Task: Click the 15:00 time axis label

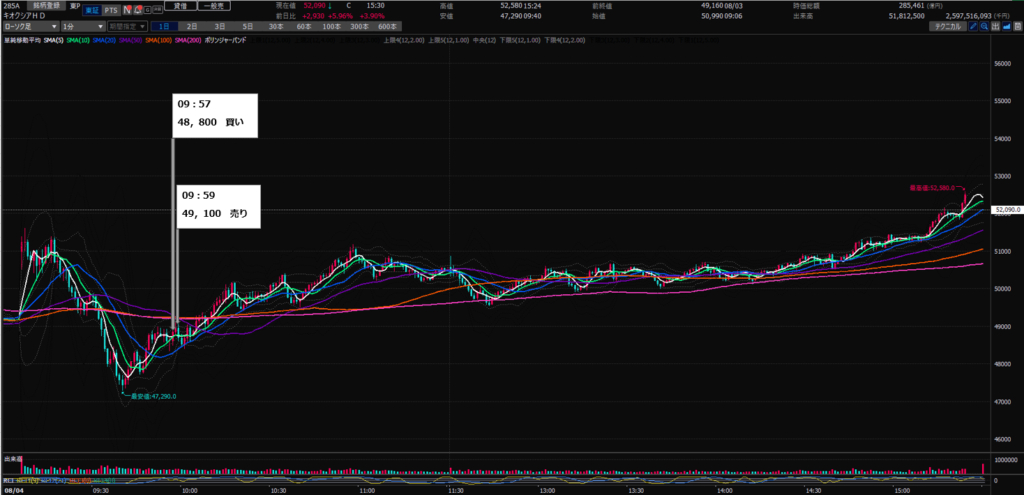Action: click(901, 490)
